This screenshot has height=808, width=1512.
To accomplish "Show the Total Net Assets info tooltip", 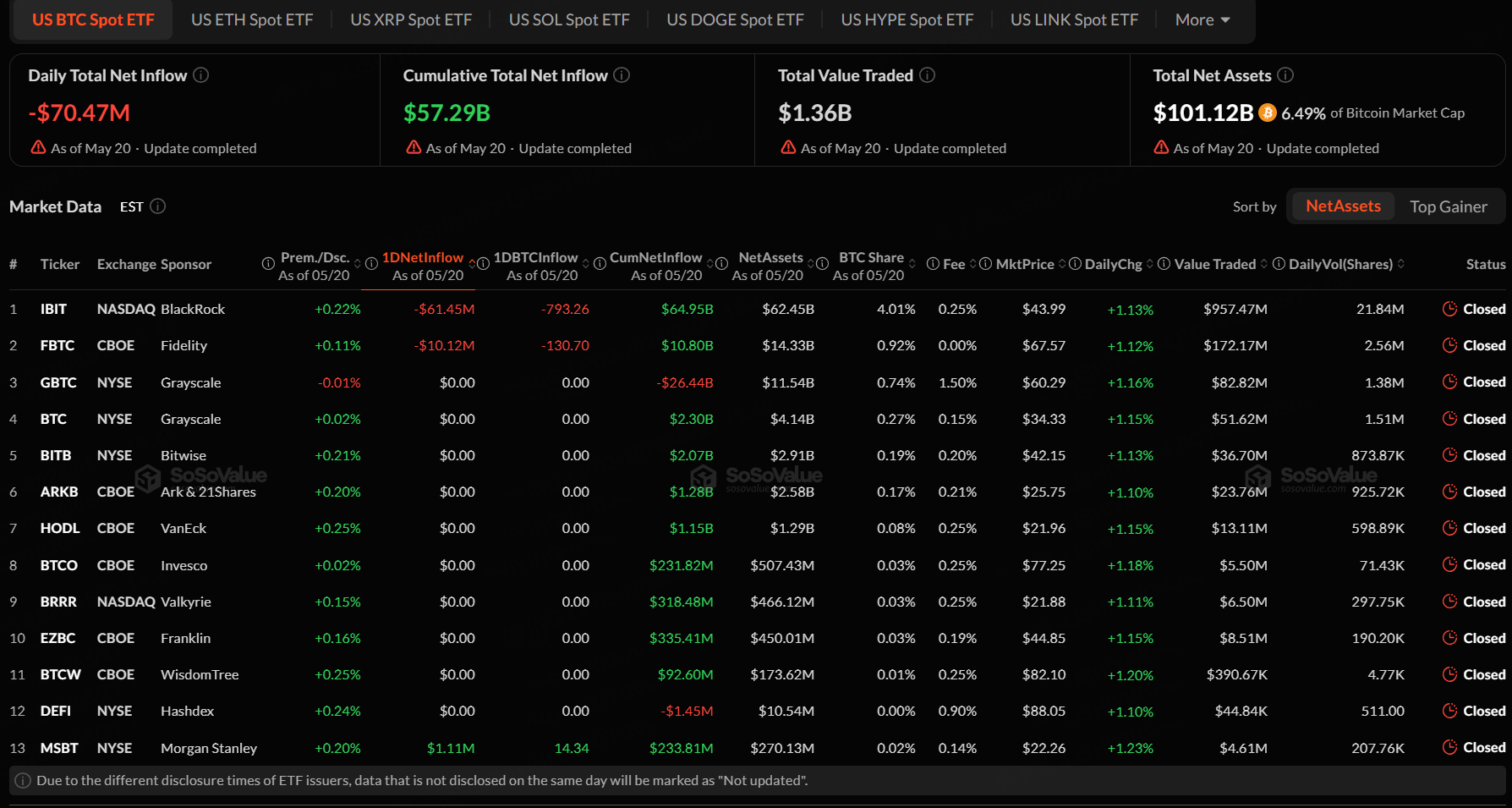I will tap(1285, 75).
